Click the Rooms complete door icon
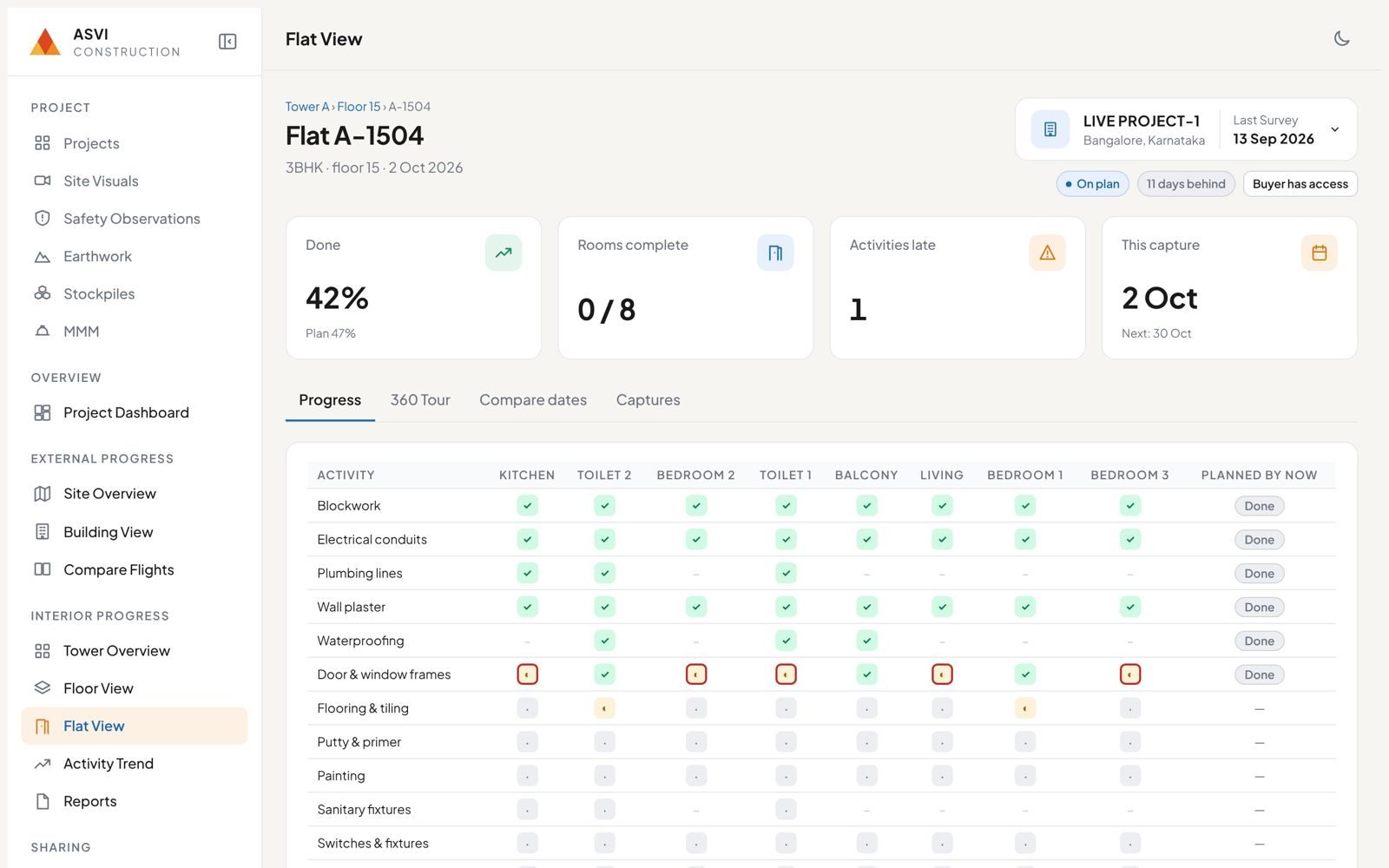 tap(775, 253)
